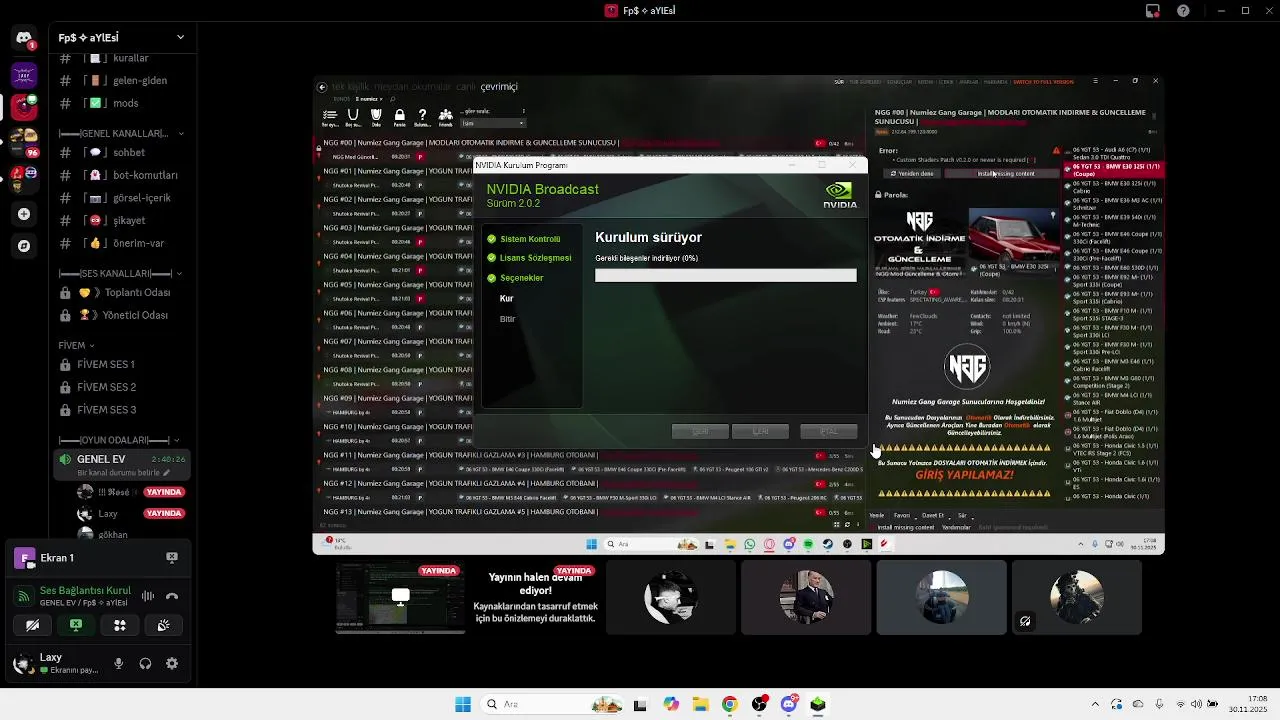Mute microphone in user panel
1280x720 pixels.
119,663
